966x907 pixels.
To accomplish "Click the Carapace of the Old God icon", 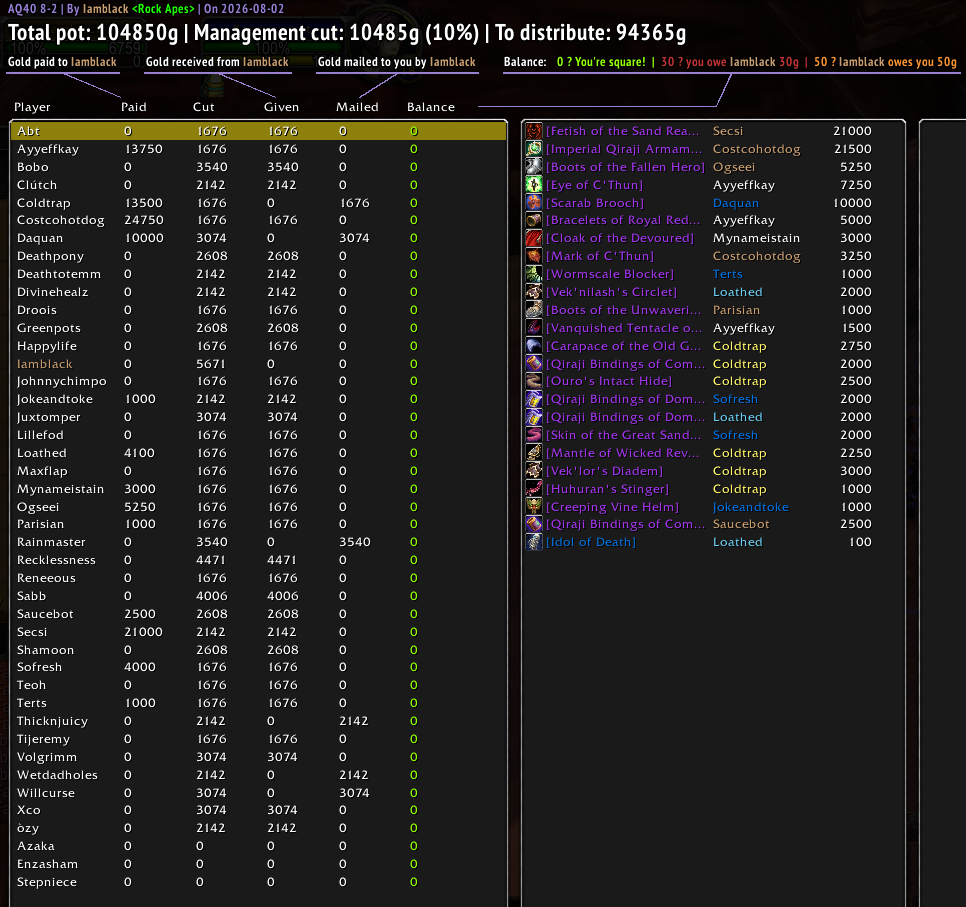I will coord(534,346).
